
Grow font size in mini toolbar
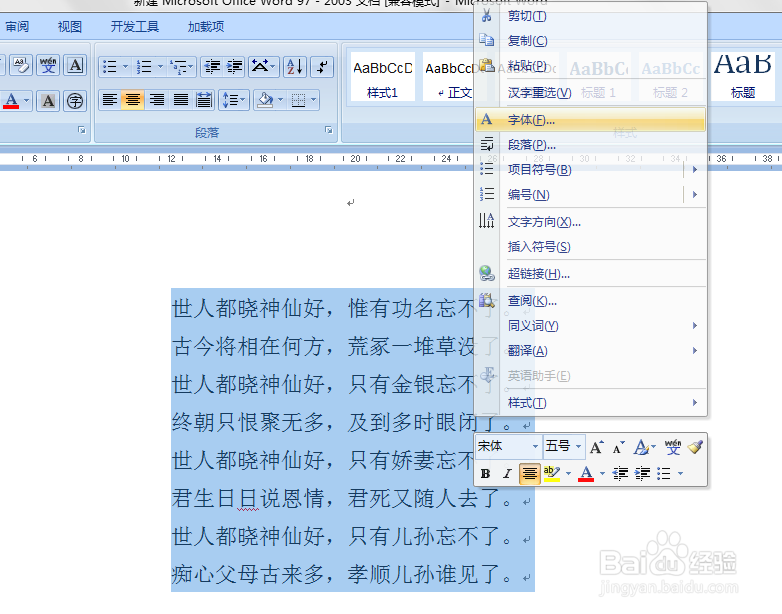596,447
